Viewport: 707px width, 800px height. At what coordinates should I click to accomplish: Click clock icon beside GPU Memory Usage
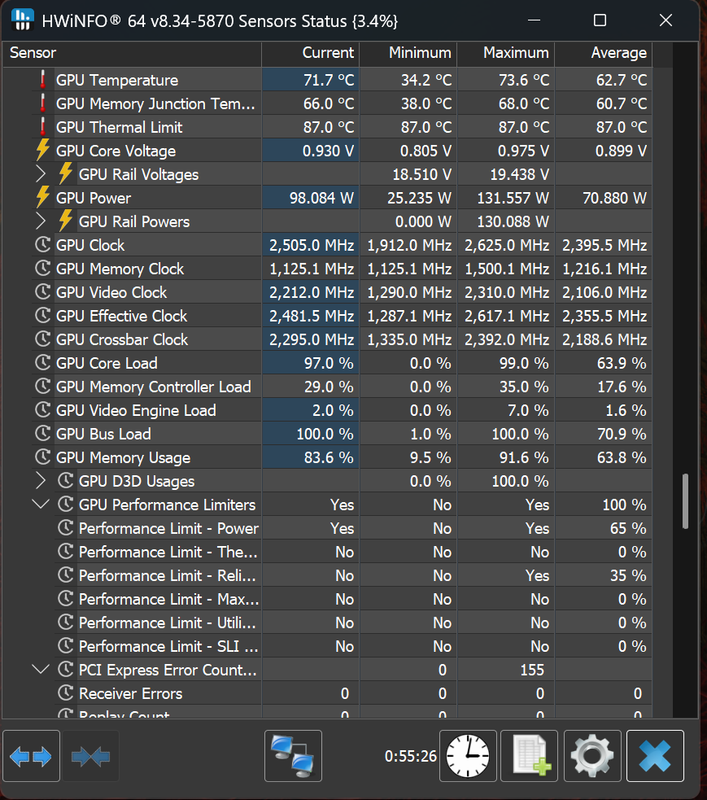[x=43, y=457]
